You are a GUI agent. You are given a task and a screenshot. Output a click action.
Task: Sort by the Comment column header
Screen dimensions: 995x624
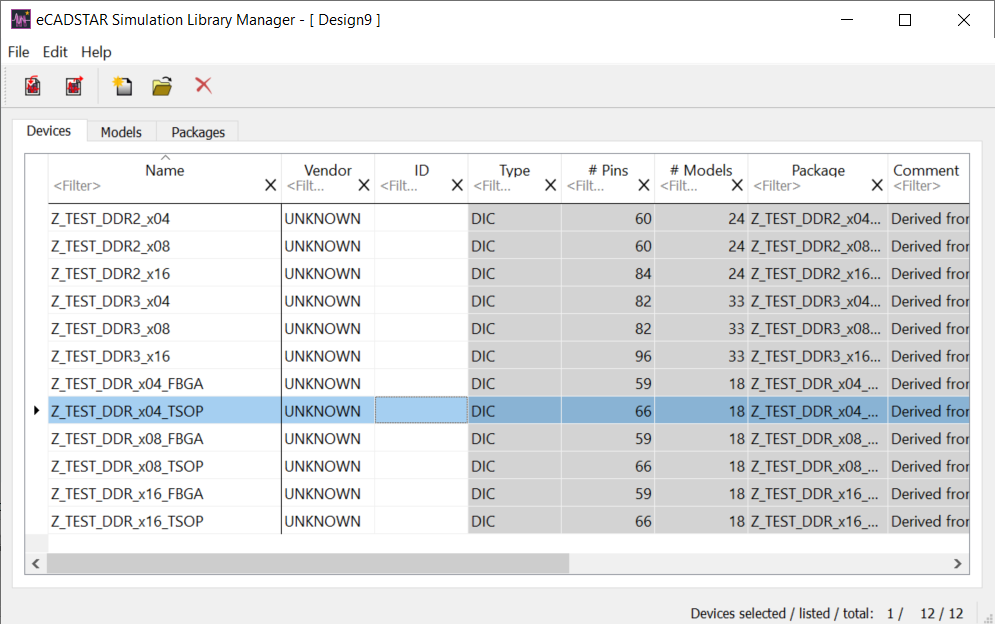click(926, 170)
